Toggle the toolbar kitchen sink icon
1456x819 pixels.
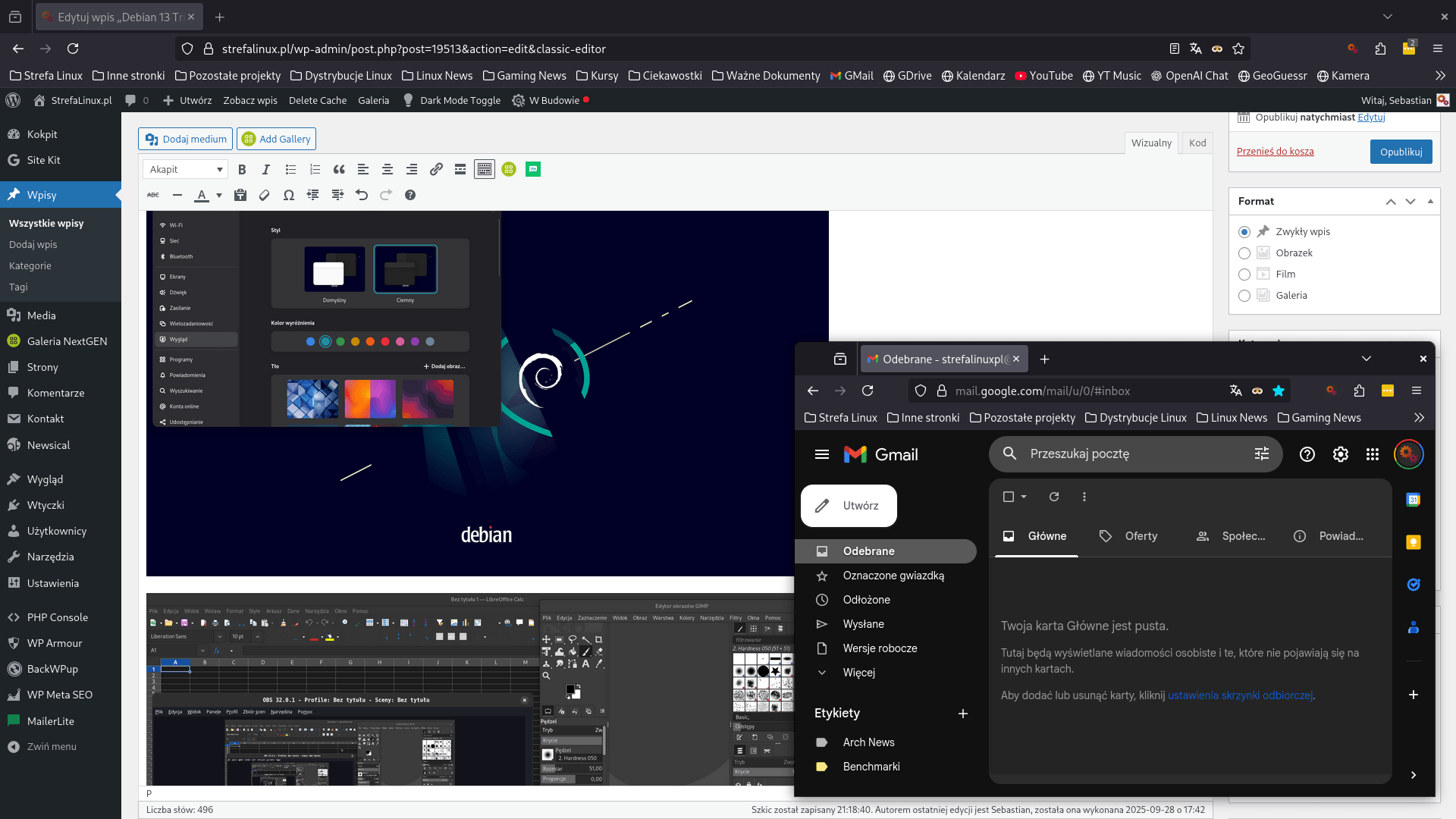485,170
